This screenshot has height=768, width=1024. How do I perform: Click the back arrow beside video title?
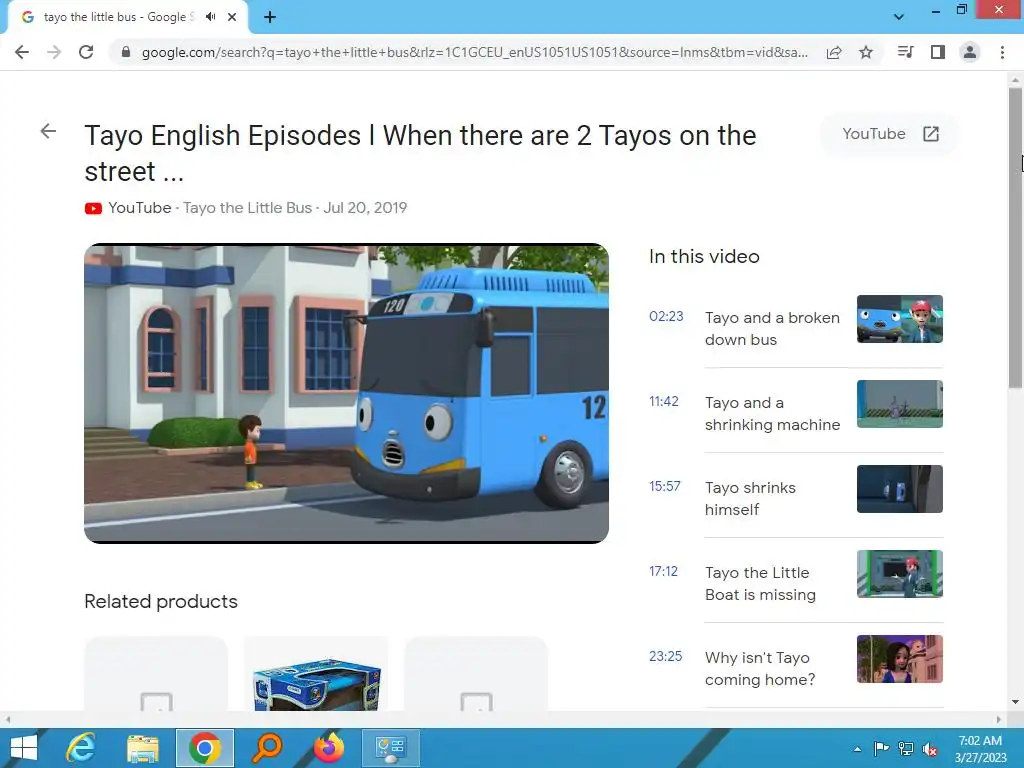[48, 131]
